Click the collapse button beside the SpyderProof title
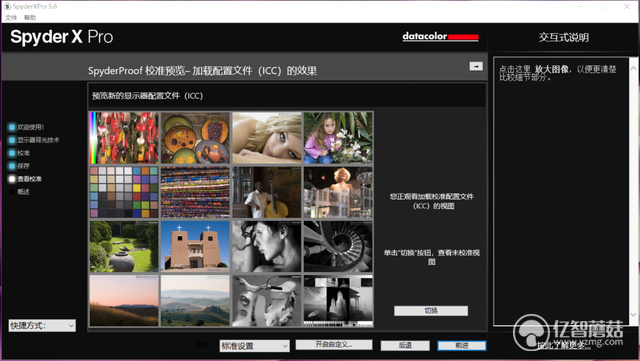 click(x=476, y=66)
